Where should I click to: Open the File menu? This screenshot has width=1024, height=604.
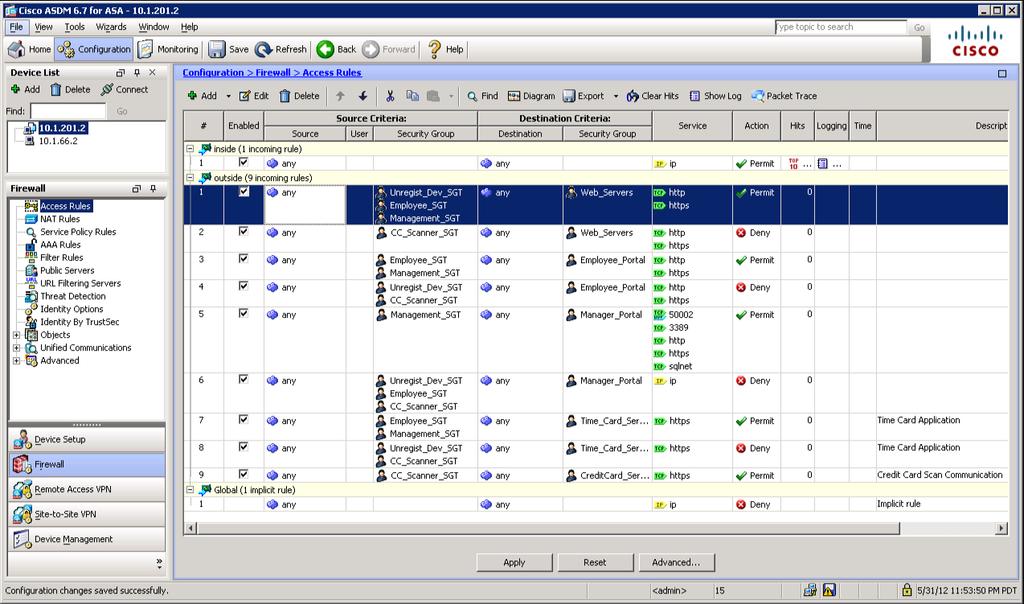(x=16, y=27)
